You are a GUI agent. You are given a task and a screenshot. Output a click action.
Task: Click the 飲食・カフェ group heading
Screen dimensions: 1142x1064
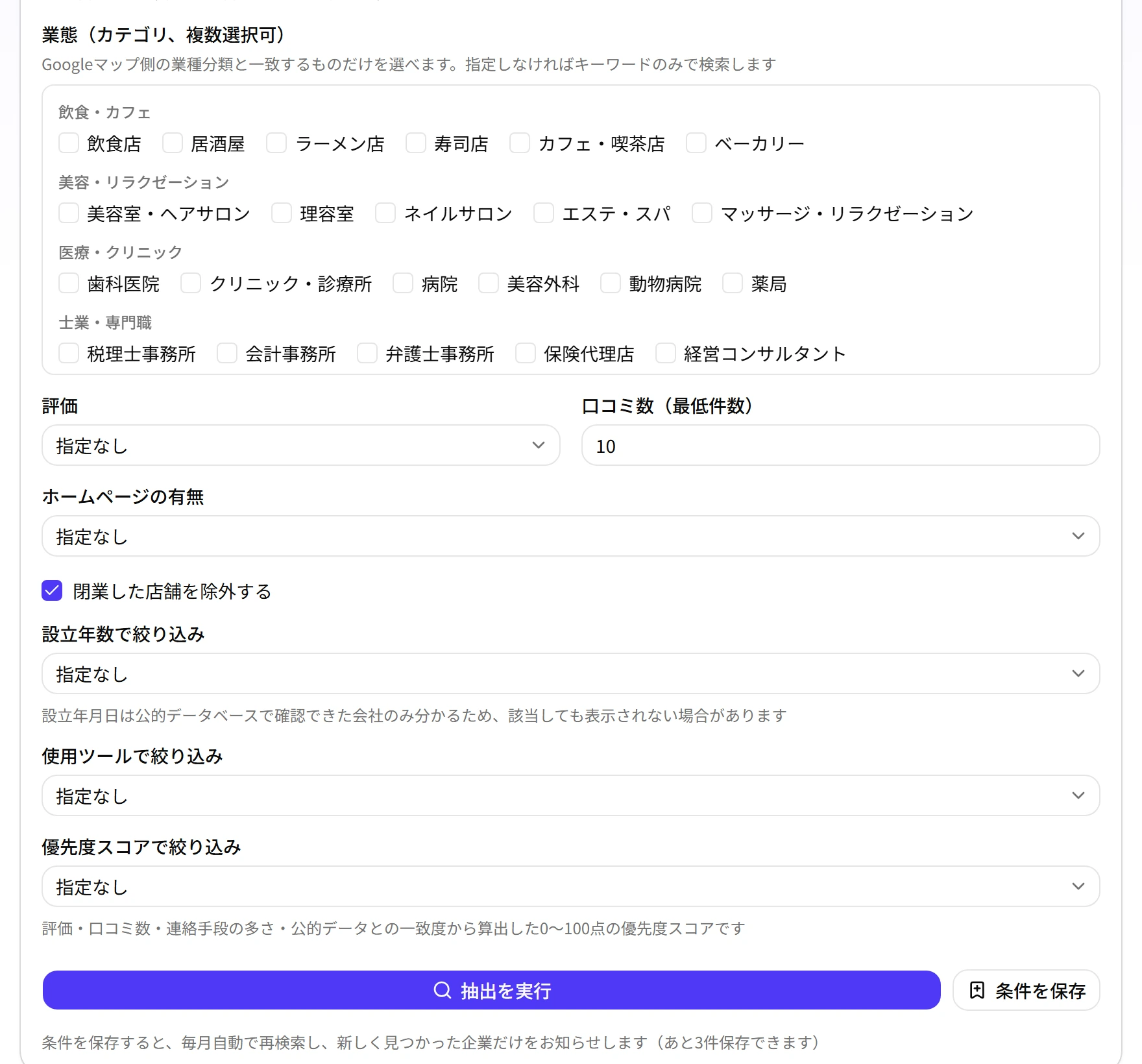(x=104, y=112)
